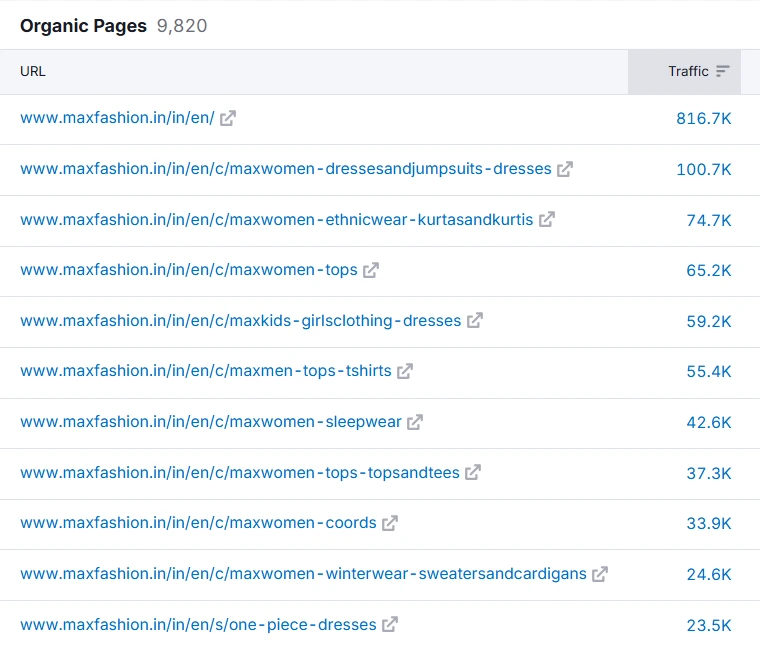Click external link icon for maxwomen-sleepwear
The image size is (760, 651).
tap(415, 422)
